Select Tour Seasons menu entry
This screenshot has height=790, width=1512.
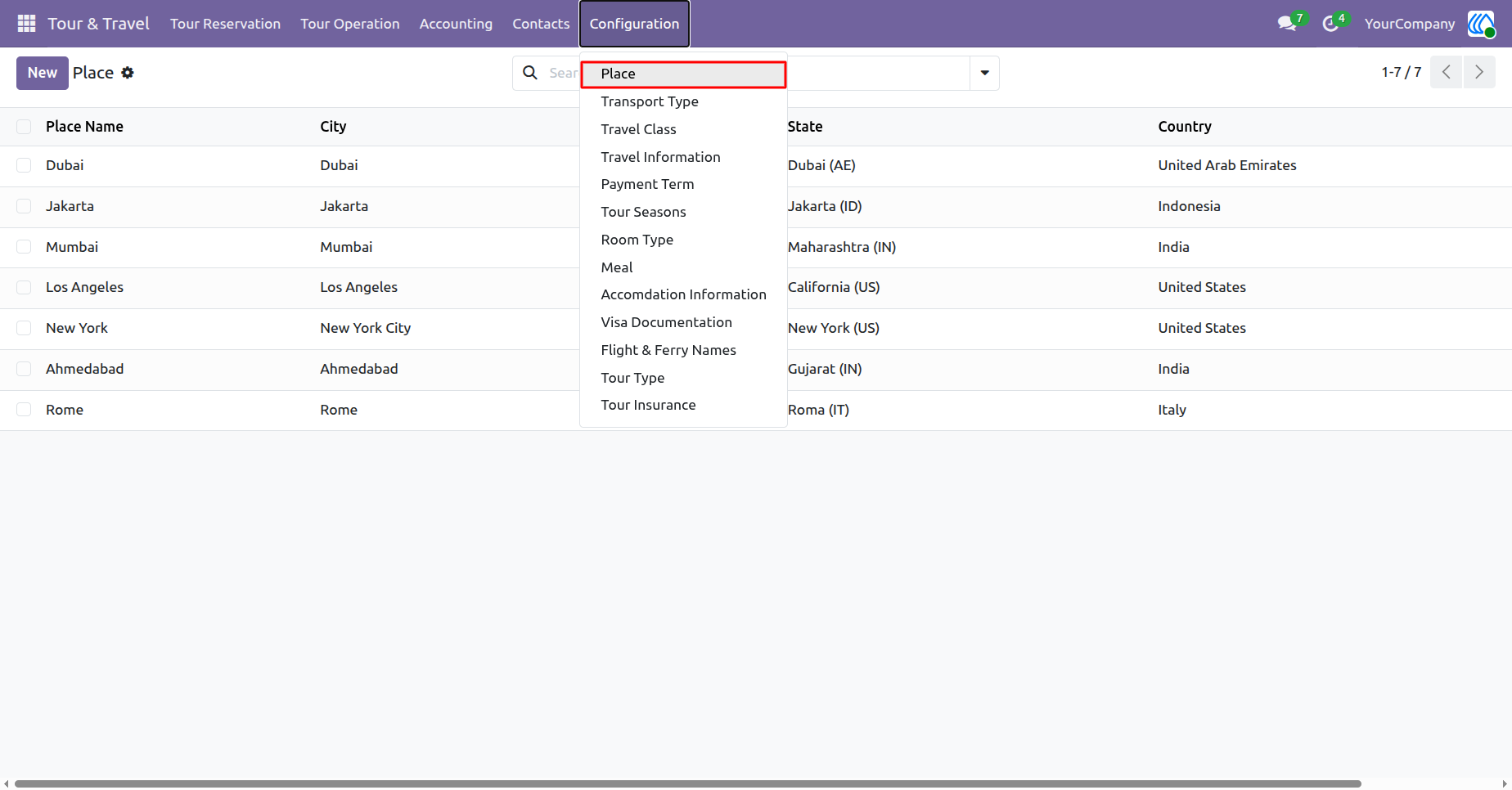683,212
